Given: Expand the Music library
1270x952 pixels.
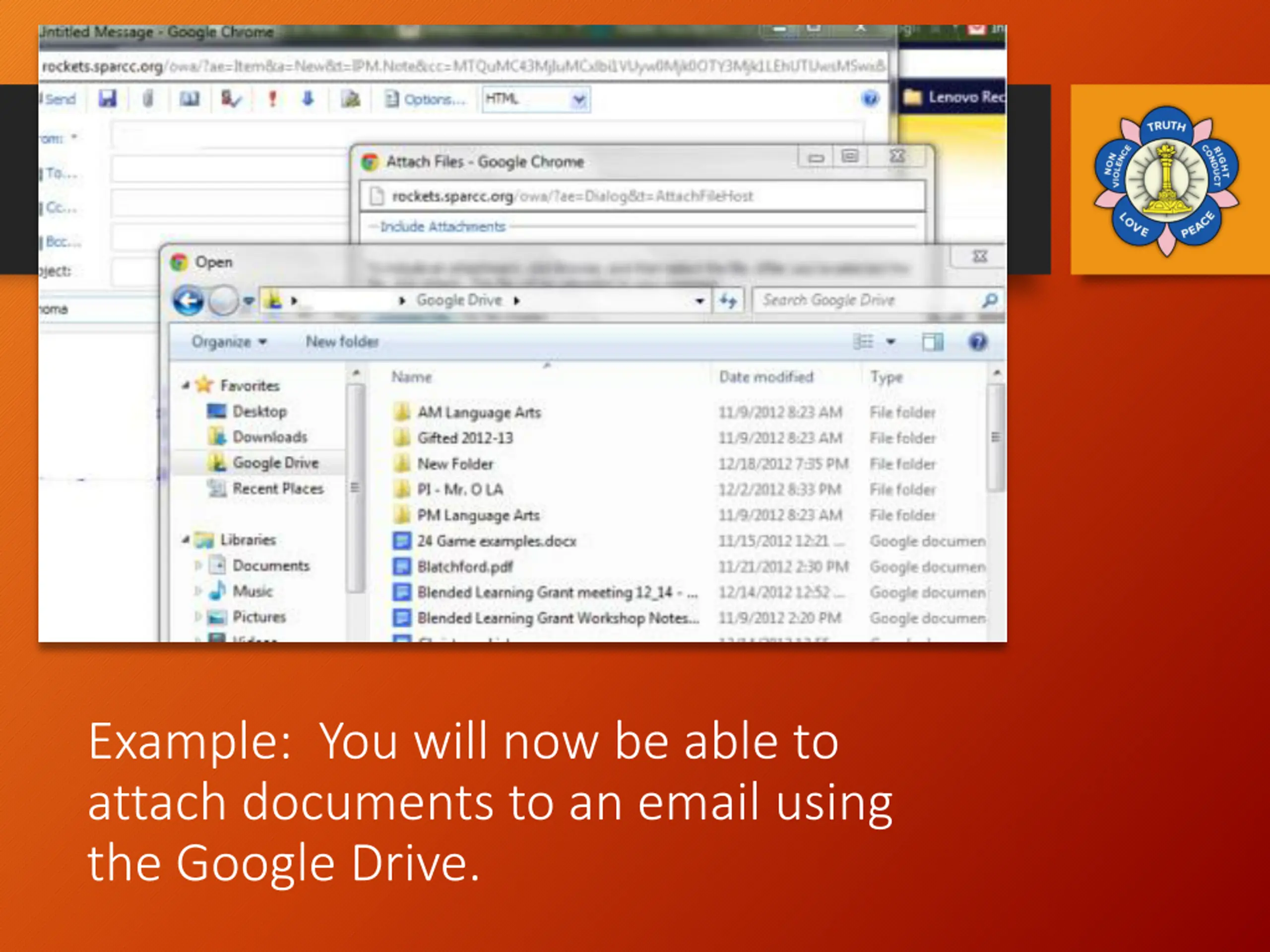Looking at the screenshot, I should click(198, 591).
